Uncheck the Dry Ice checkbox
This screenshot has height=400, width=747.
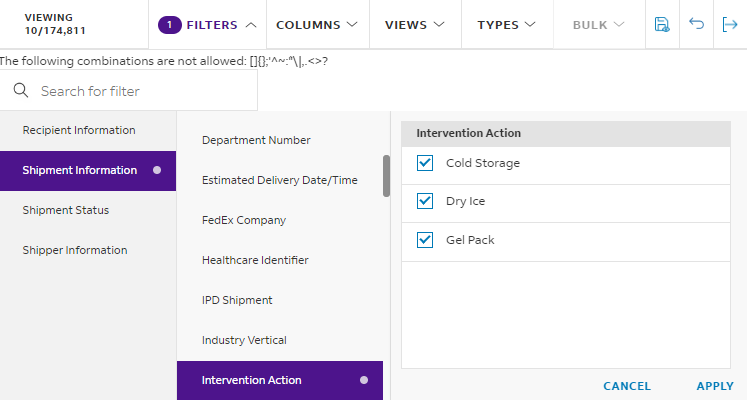(x=425, y=201)
